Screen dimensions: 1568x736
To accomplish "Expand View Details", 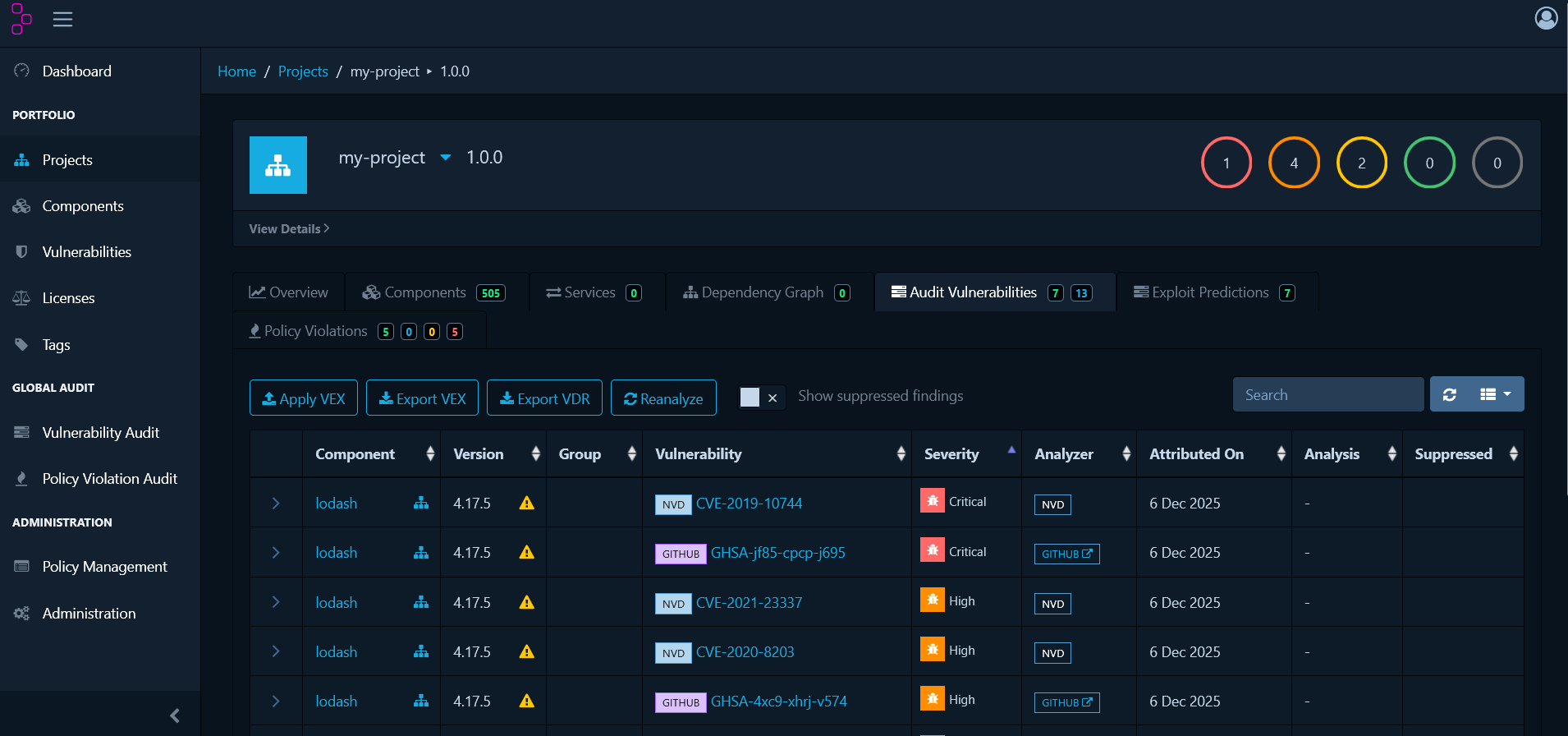I will pyautogui.click(x=289, y=229).
